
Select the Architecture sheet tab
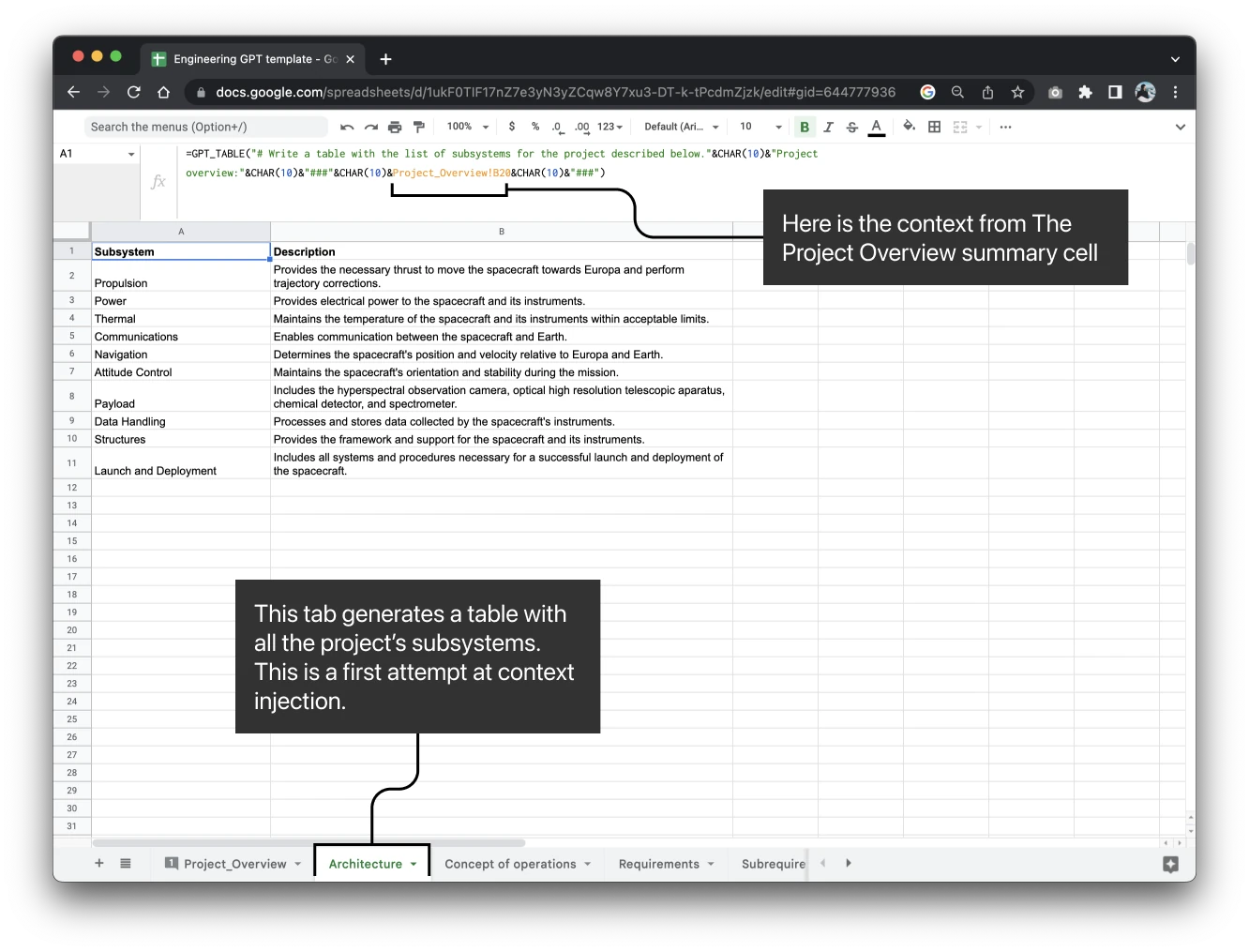pyautogui.click(x=365, y=864)
